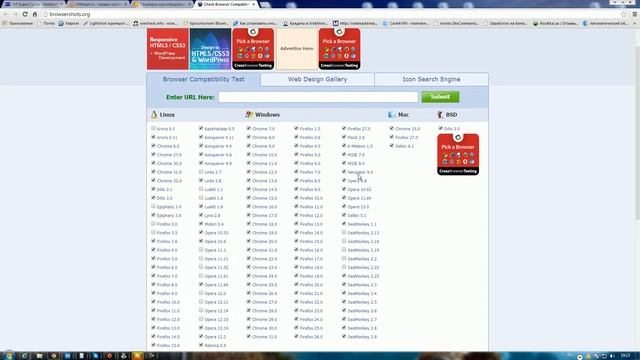The image size is (640, 360).
Task: Click the Advertise Here banner
Action: coord(296,49)
